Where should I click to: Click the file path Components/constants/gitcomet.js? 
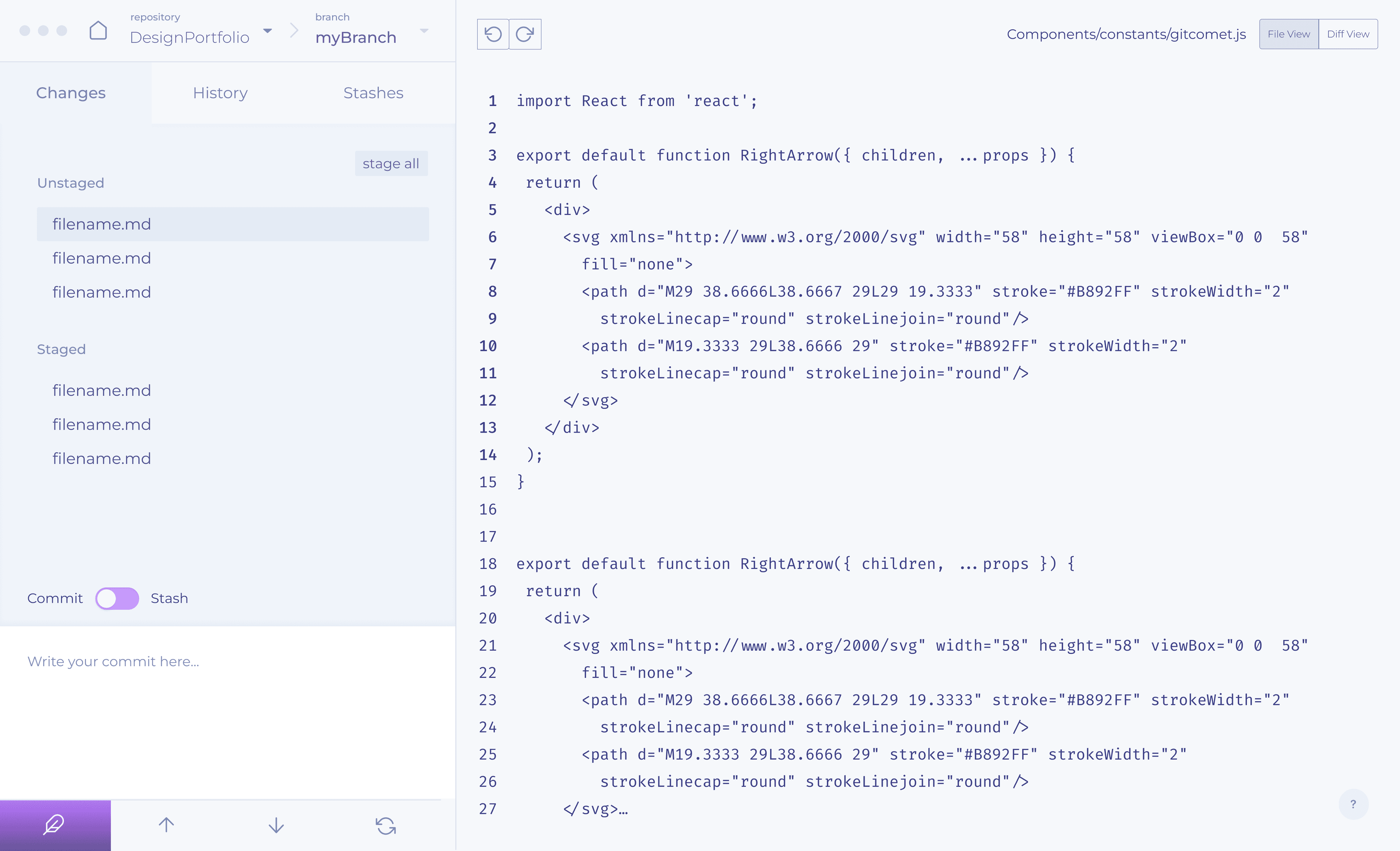[x=1126, y=34]
